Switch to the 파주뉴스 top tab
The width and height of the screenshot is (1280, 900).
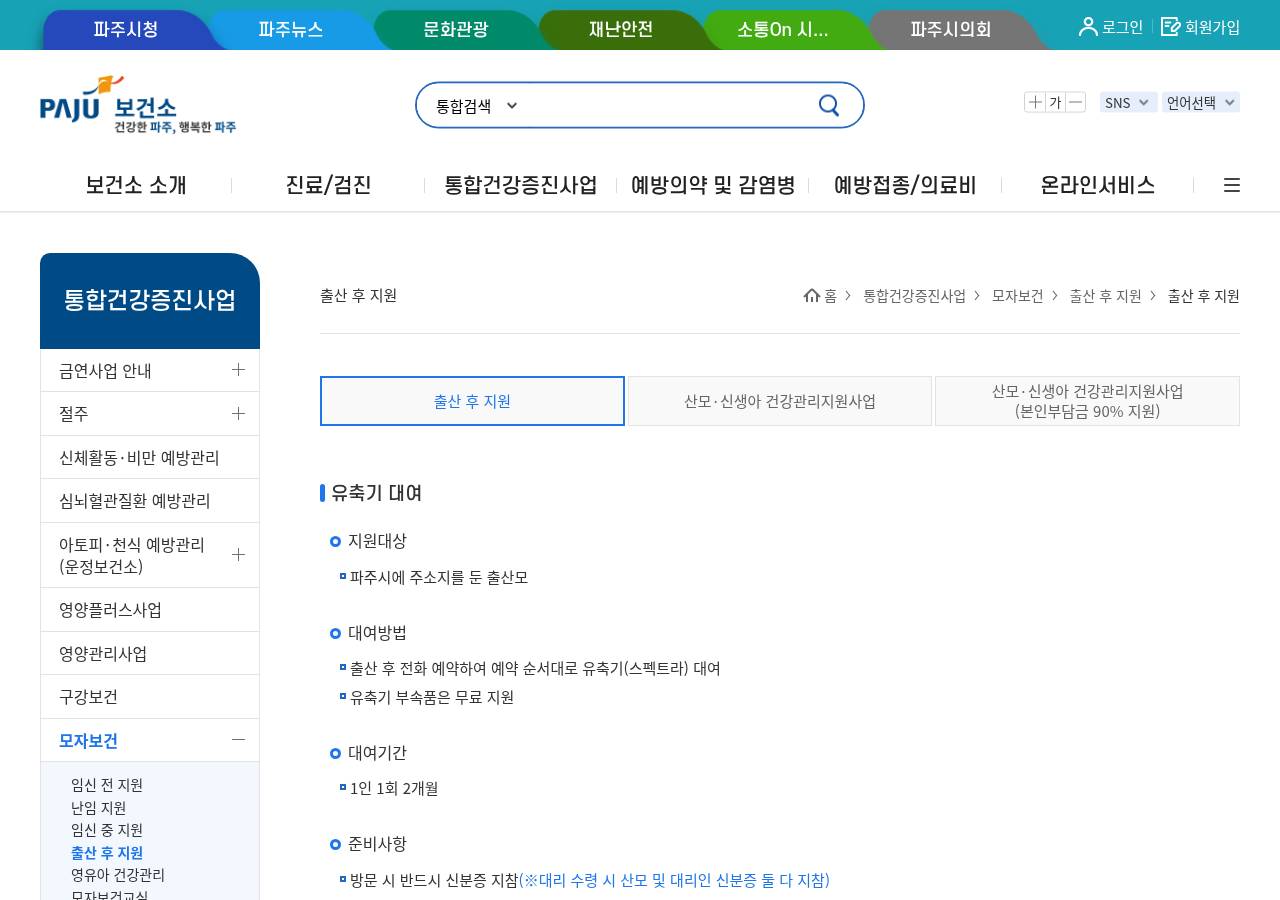(x=290, y=29)
